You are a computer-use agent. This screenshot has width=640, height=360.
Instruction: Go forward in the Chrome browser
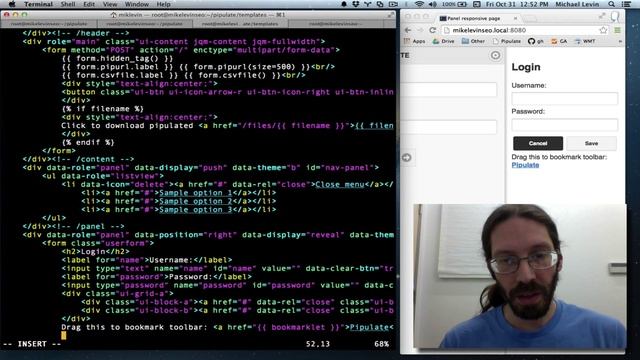(420, 30)
